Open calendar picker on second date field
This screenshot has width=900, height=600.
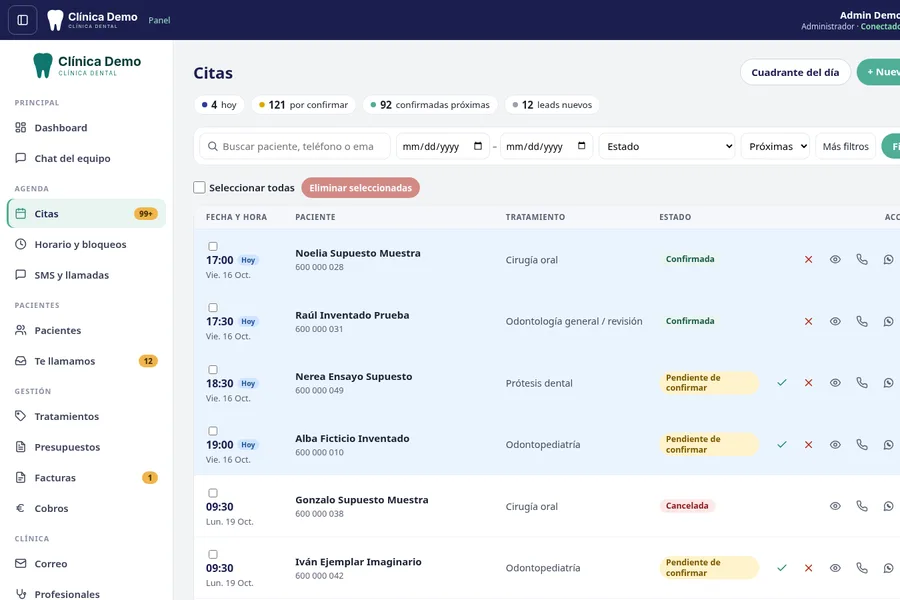point(581,146)
